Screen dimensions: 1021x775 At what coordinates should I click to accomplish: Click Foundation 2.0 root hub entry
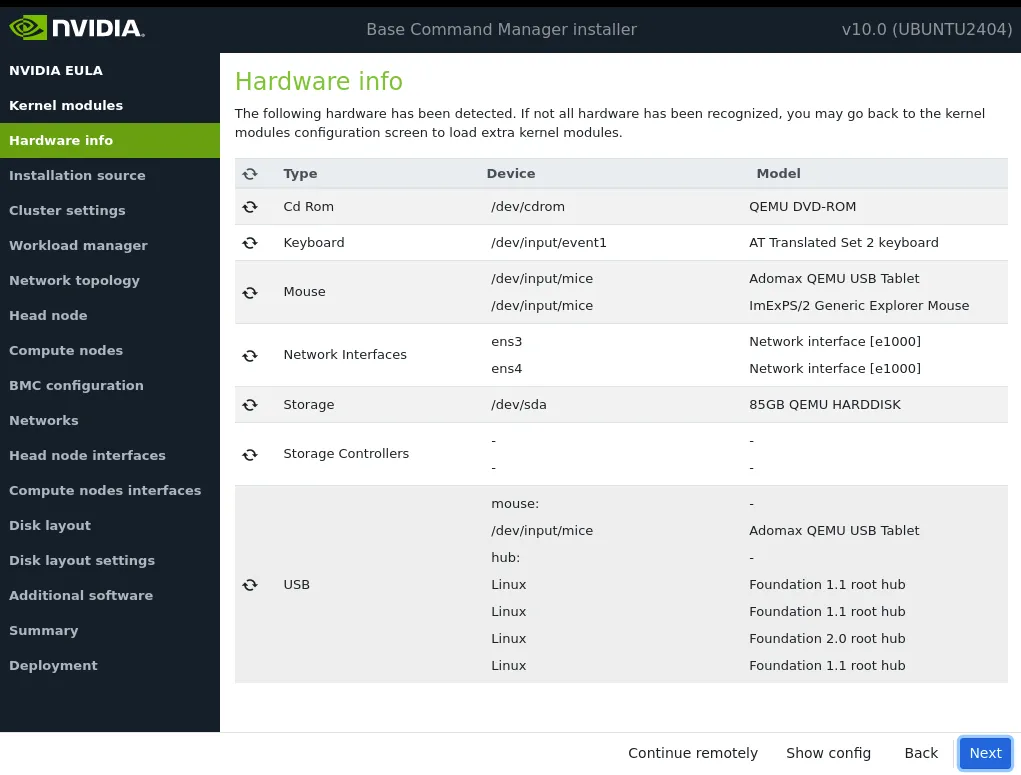[x=827, y=639]
